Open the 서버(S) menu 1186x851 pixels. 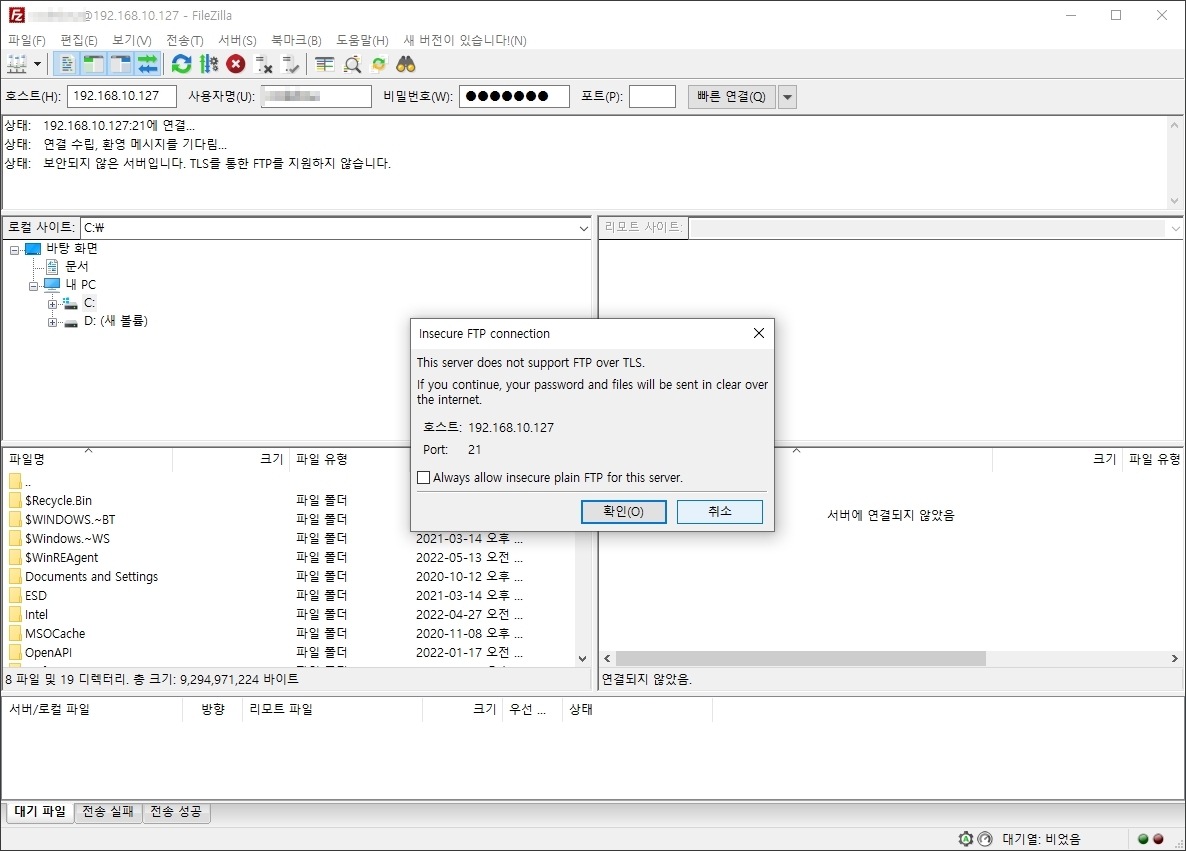click(238, 40)
